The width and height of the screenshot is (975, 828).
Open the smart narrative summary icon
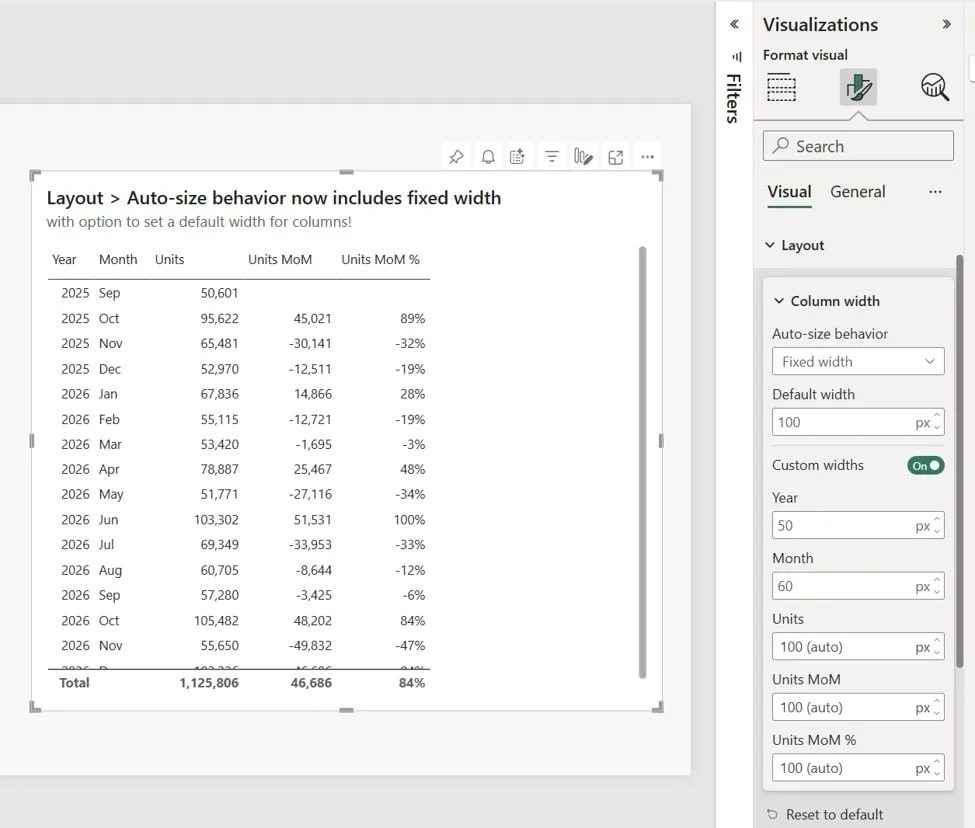pos(517,157)
